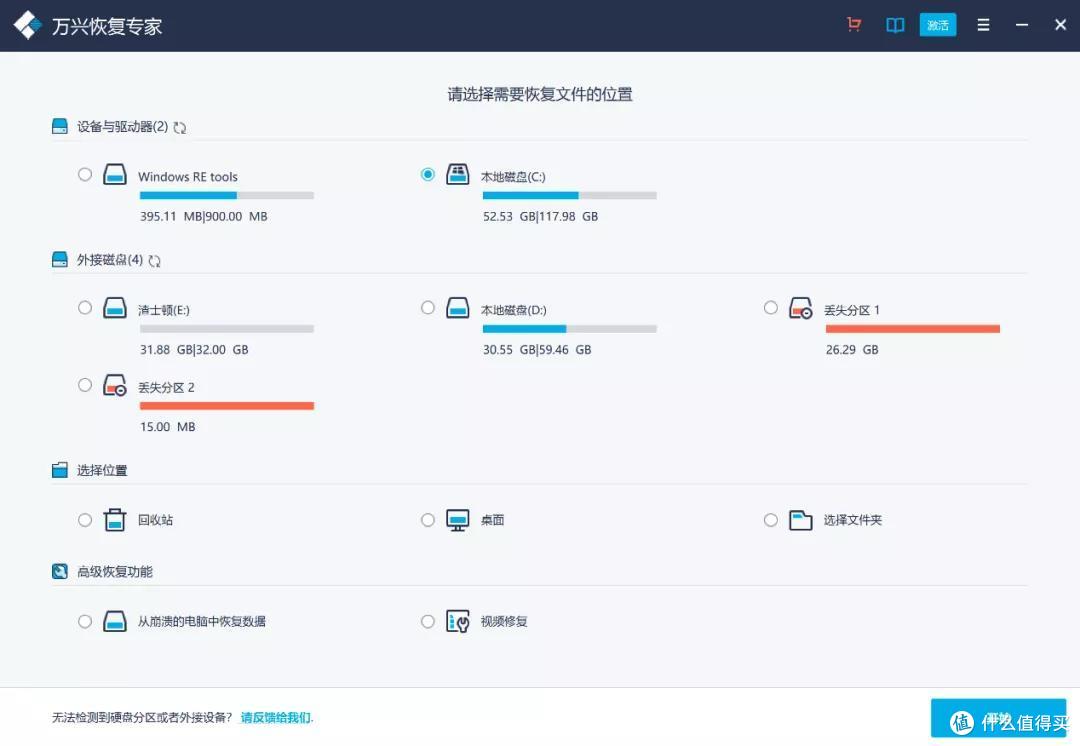The image size is (1080, 746).
Task: Select the 选择文件夹 radio button
Action: point(771,519)
